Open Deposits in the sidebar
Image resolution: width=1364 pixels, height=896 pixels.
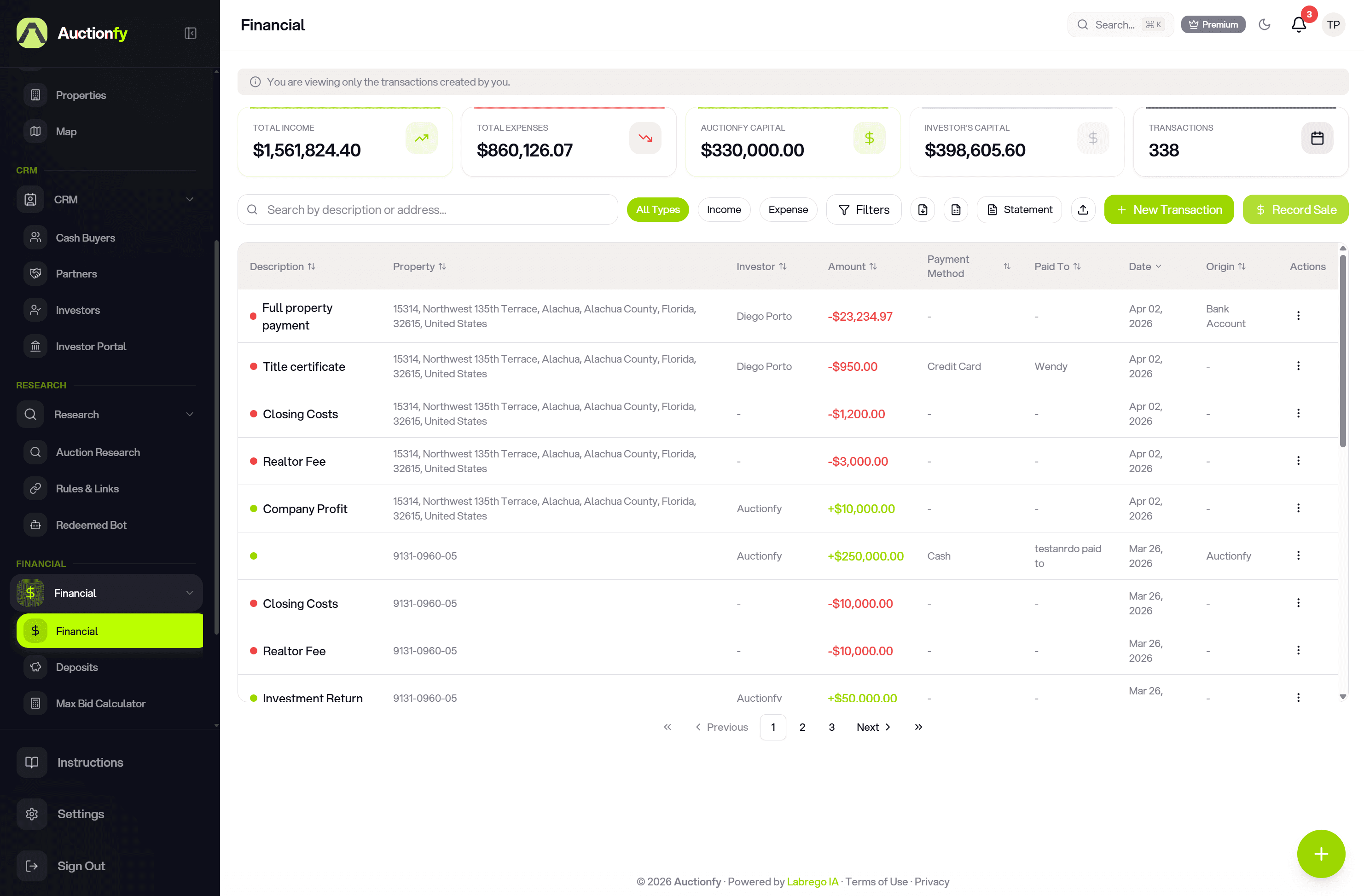77,667
